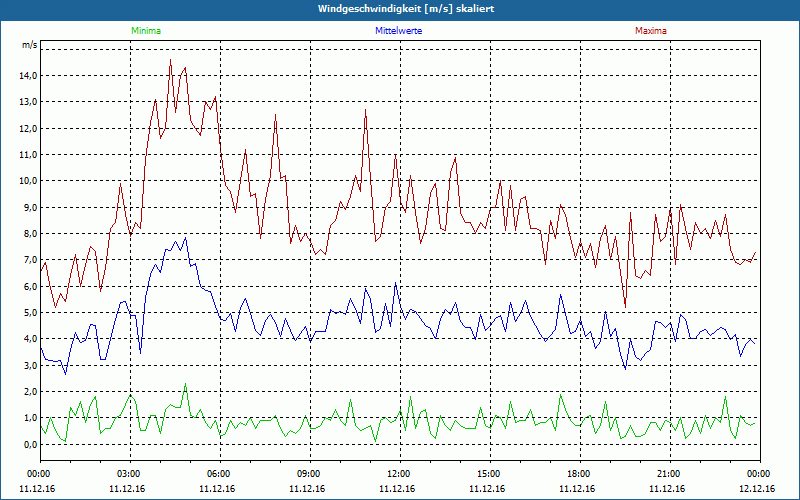Click the red Maxima legend label

click(x=651, y=31)
